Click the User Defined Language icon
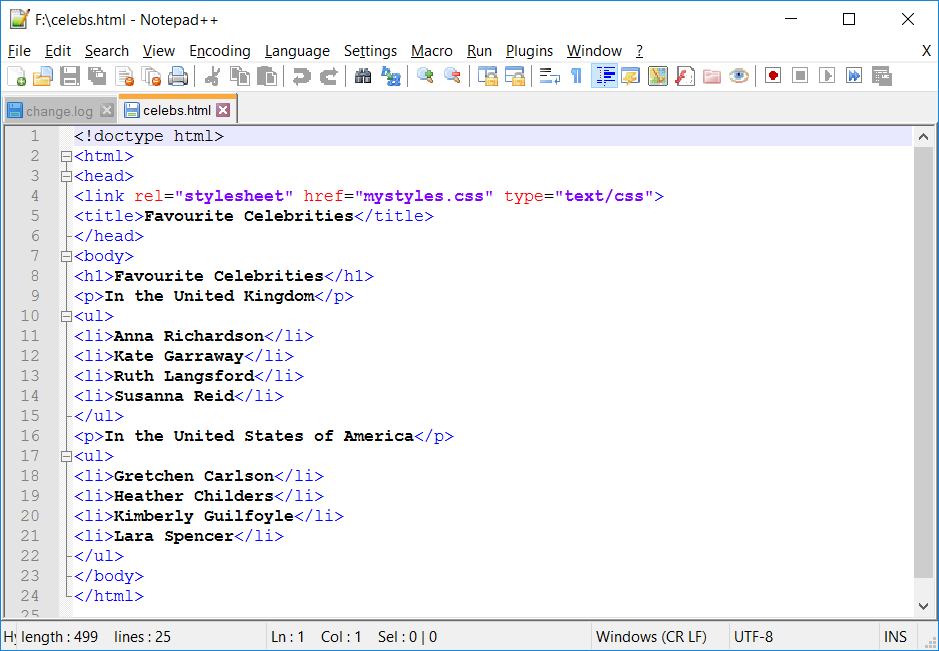The image size is (939, 651). [x=631, y=77]
